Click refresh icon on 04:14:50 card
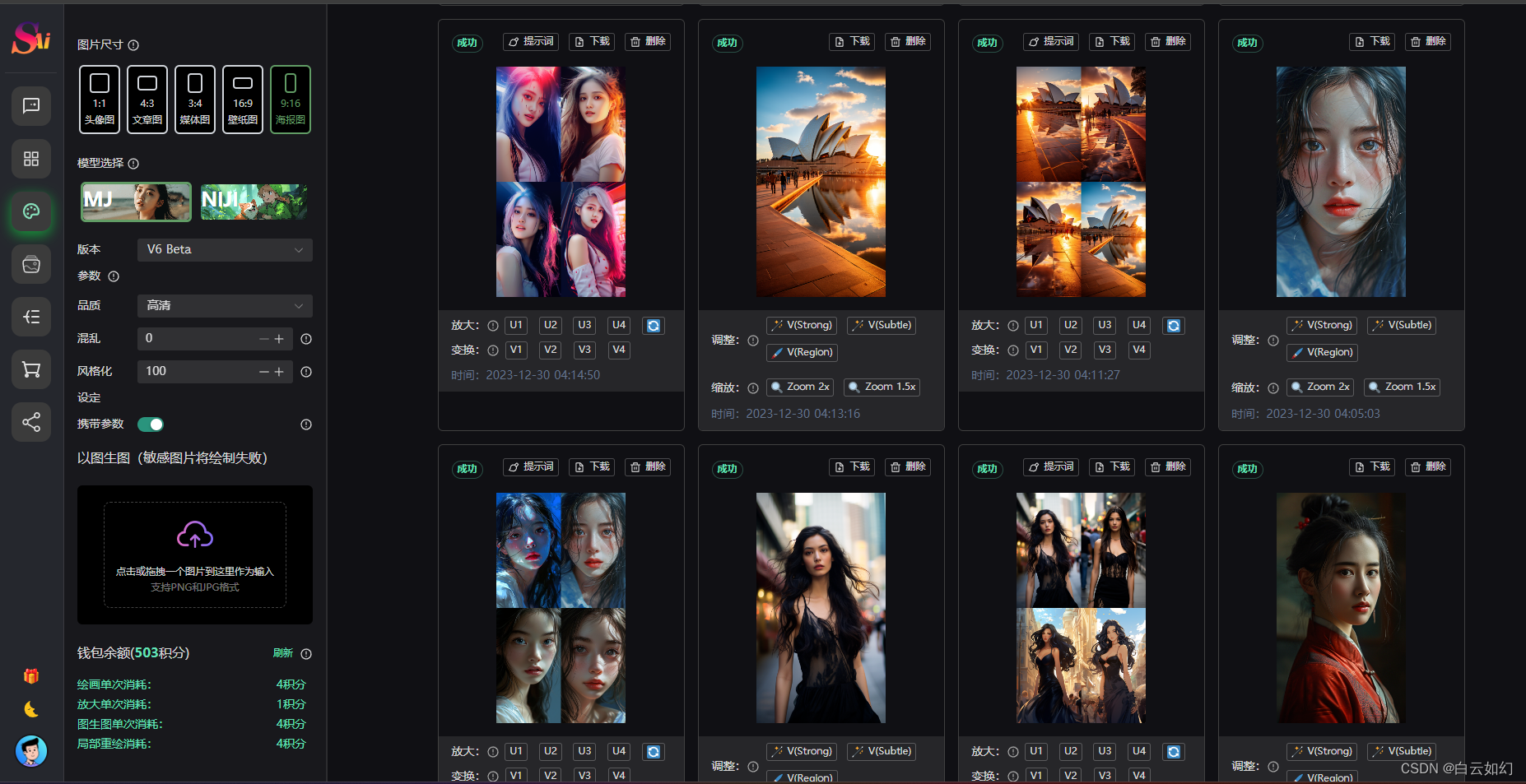 (x=654, y=326)
